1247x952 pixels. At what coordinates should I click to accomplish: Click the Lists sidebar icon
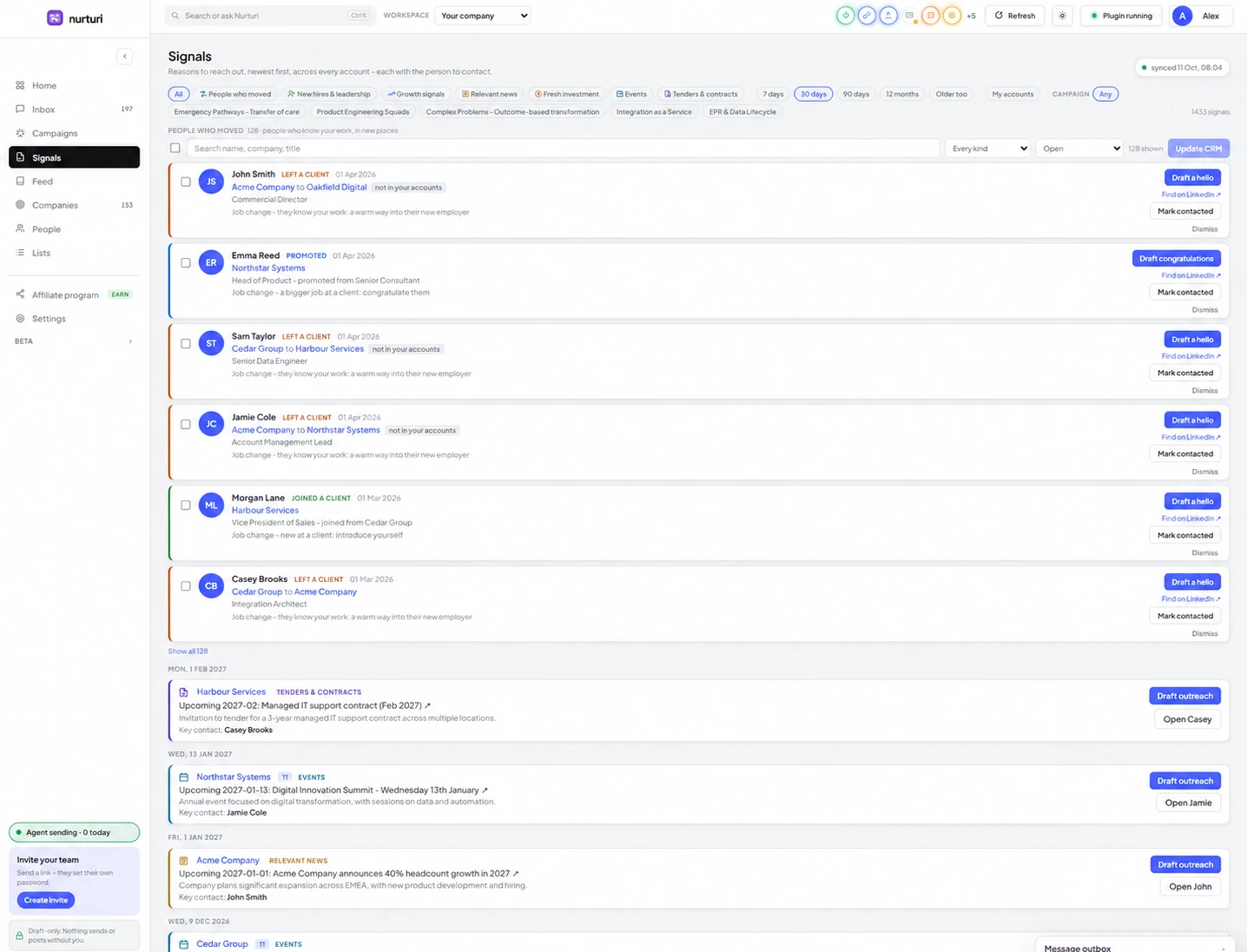point(20,253)
